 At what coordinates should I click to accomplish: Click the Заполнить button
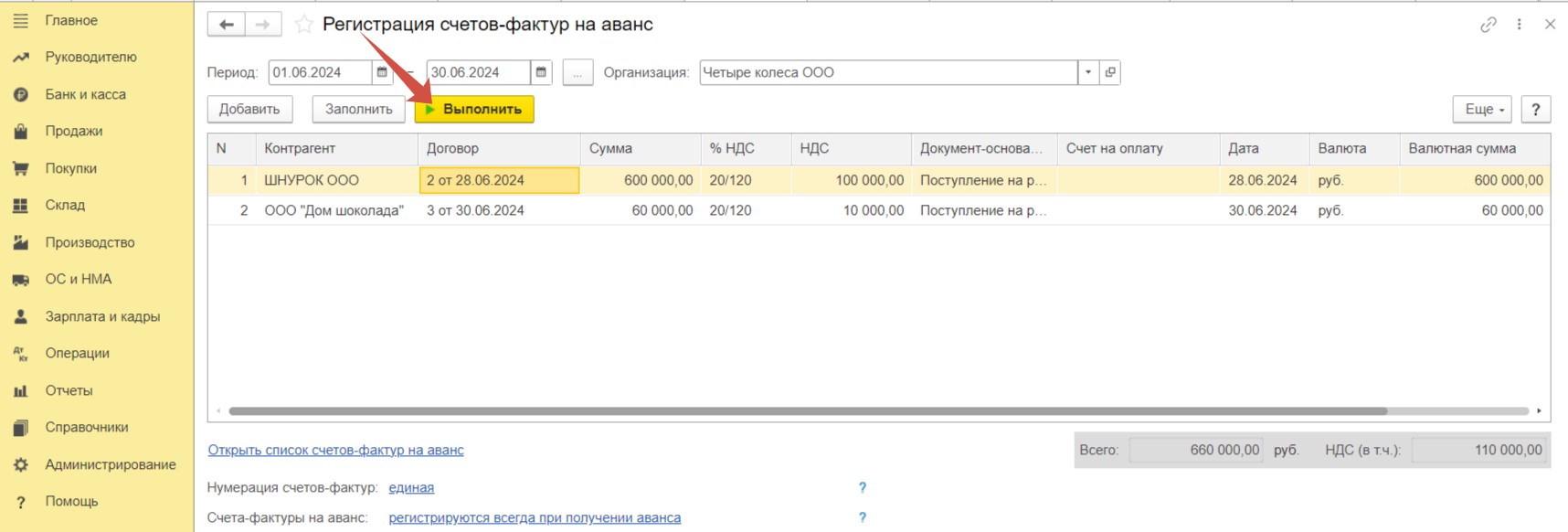pyautogui.click(x=359, y=109)
